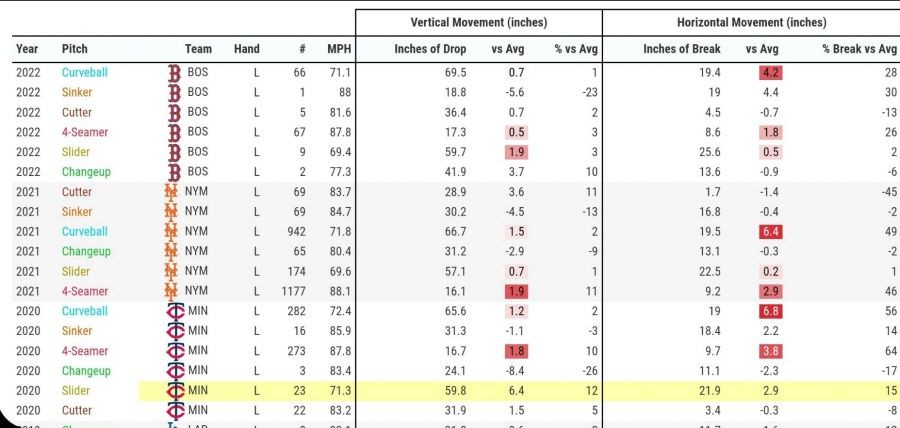Open the 2022 Curveball pitch link
900x428 pixels.
(x=84, y=73)
